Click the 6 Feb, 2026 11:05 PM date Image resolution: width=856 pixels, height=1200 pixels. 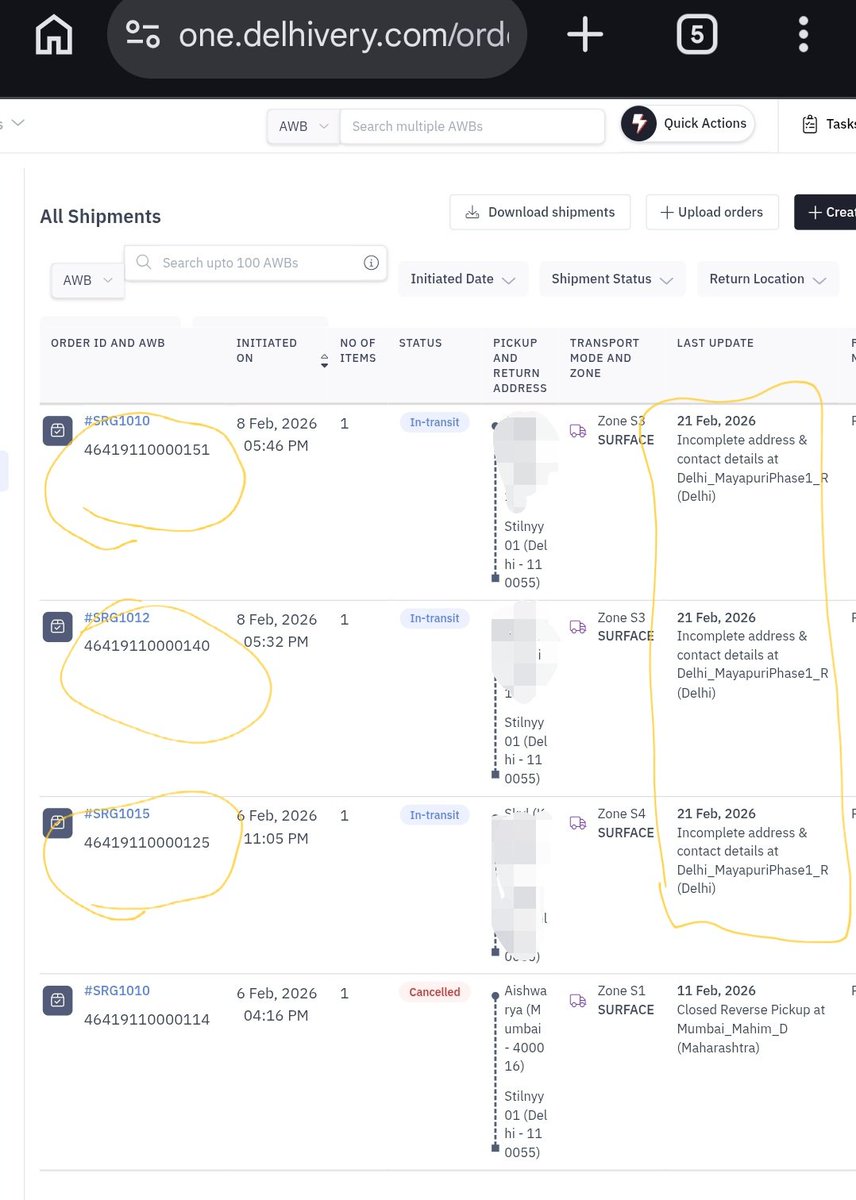click(x=276, y=827)
